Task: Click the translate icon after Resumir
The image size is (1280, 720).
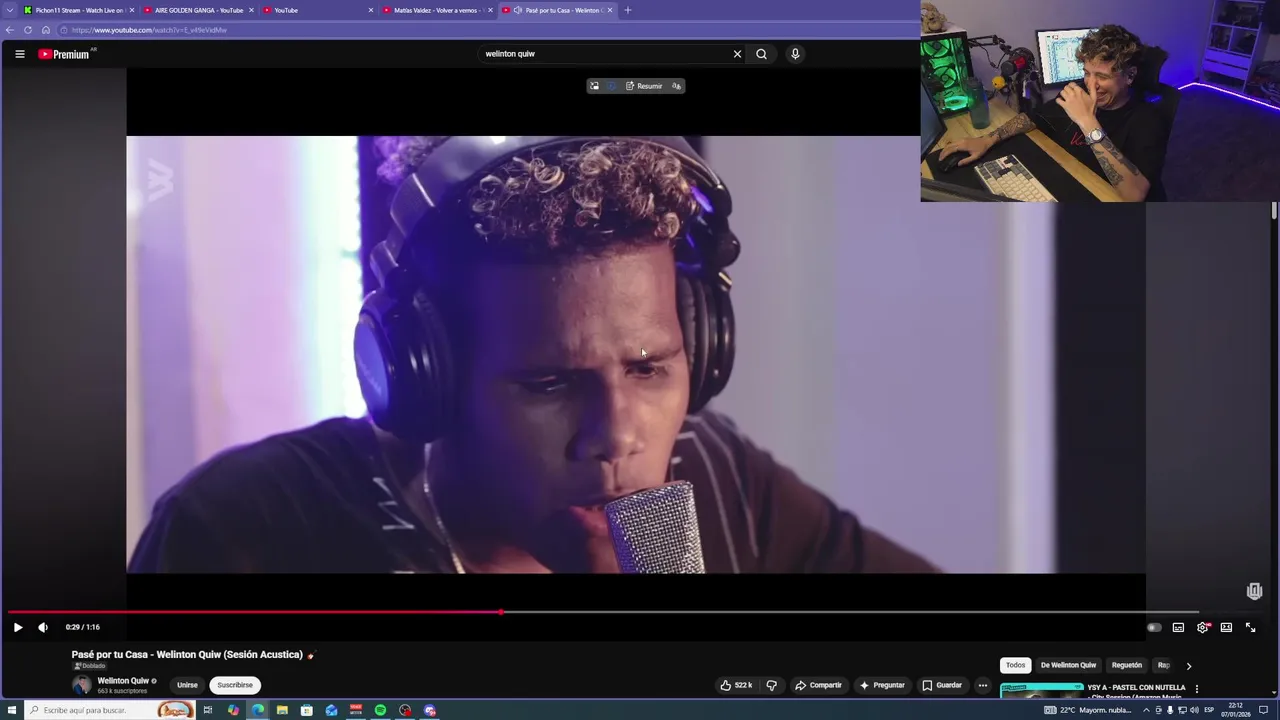Action: (x=677, y=86)
